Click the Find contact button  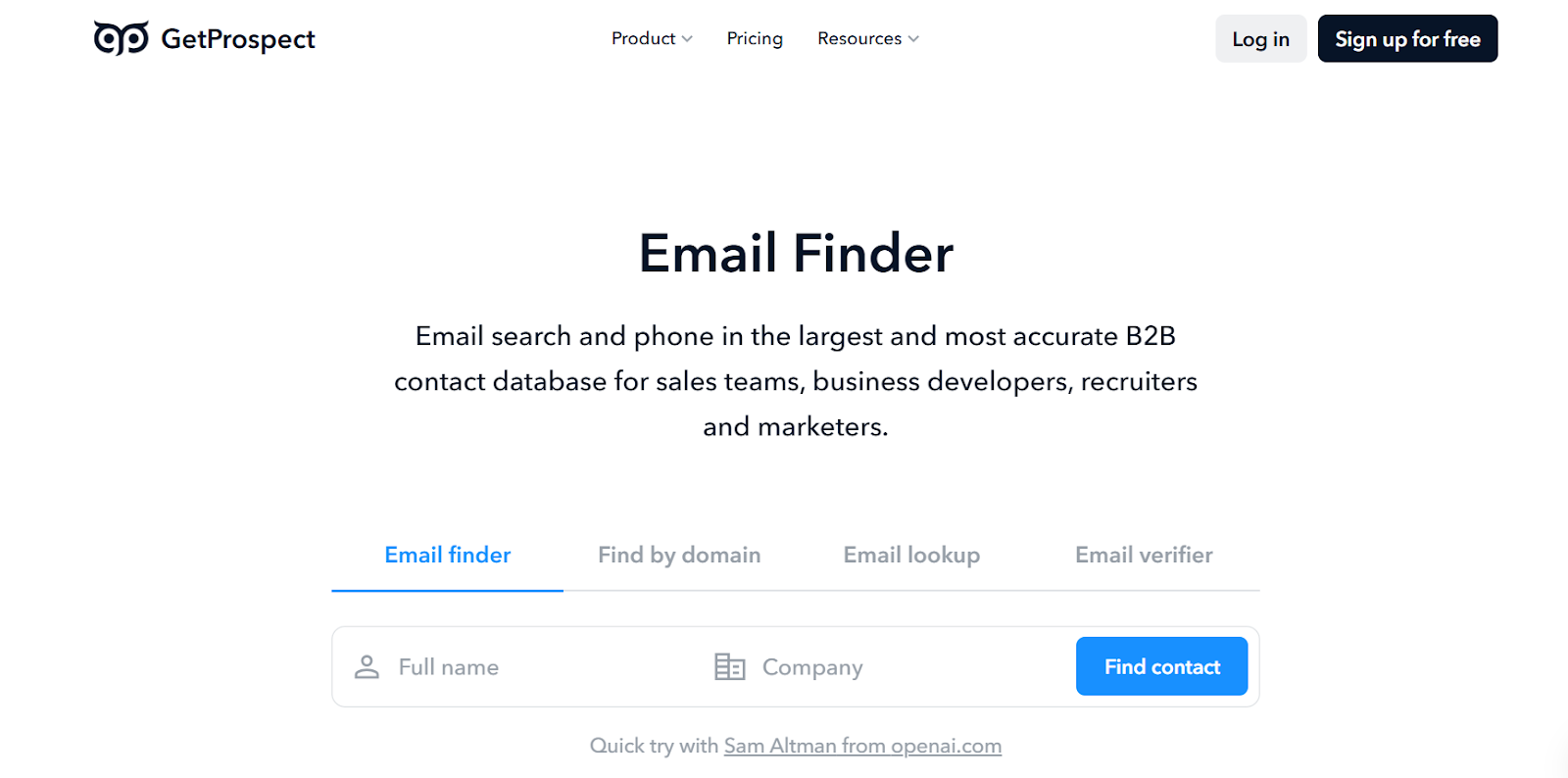click(x=1161, y=666)
